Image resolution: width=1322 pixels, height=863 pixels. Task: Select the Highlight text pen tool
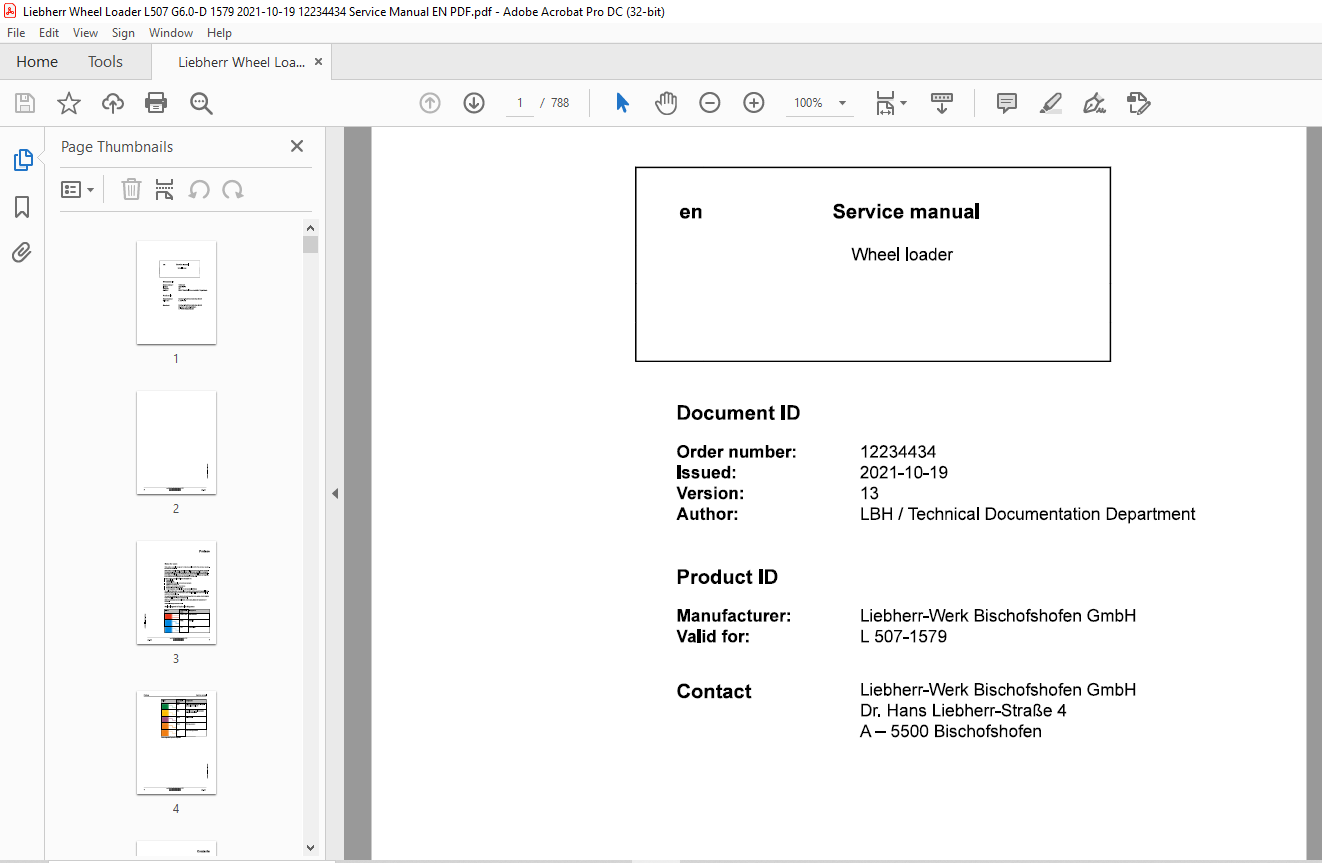coord(1050,103)
